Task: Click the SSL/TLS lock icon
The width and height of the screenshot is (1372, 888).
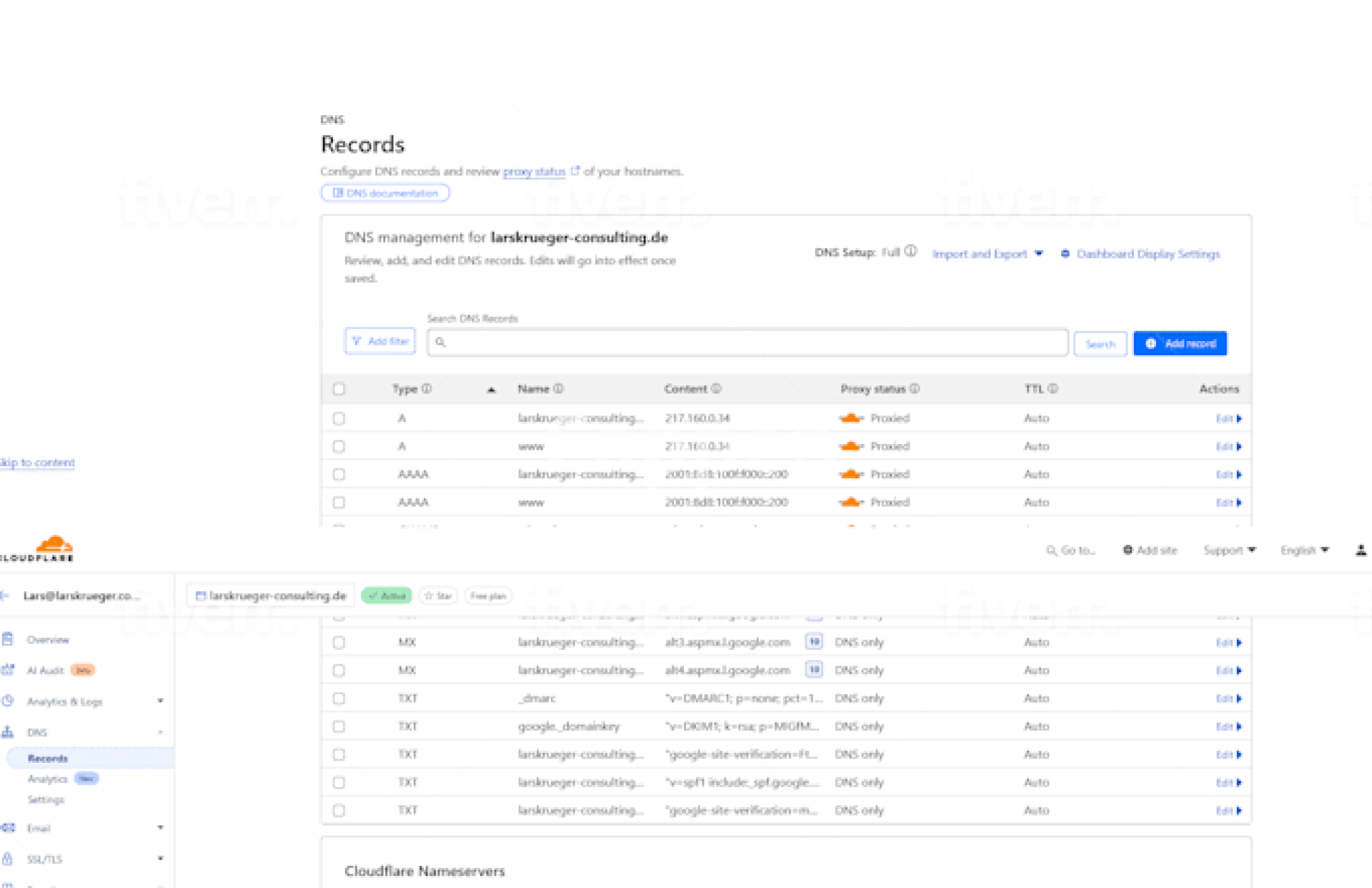Action: (x=8, y=859)
